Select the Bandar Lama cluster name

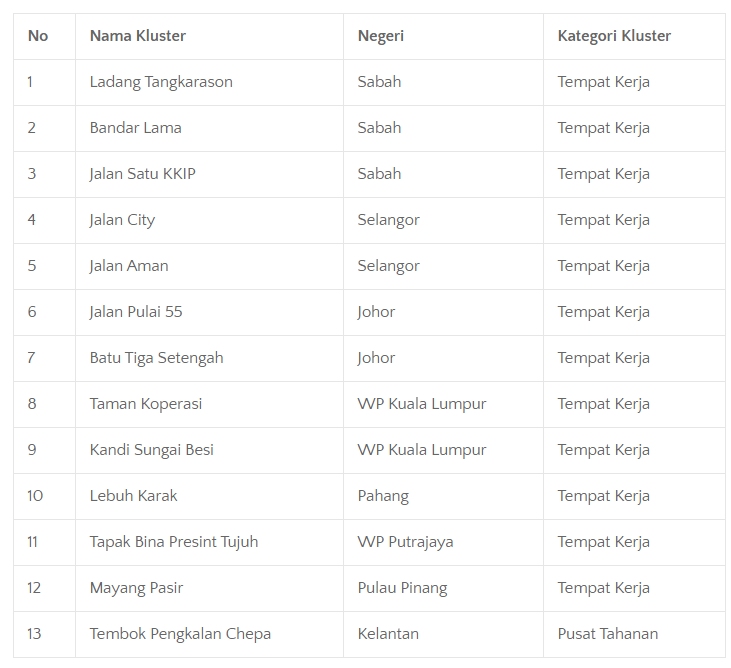point(136,128)
